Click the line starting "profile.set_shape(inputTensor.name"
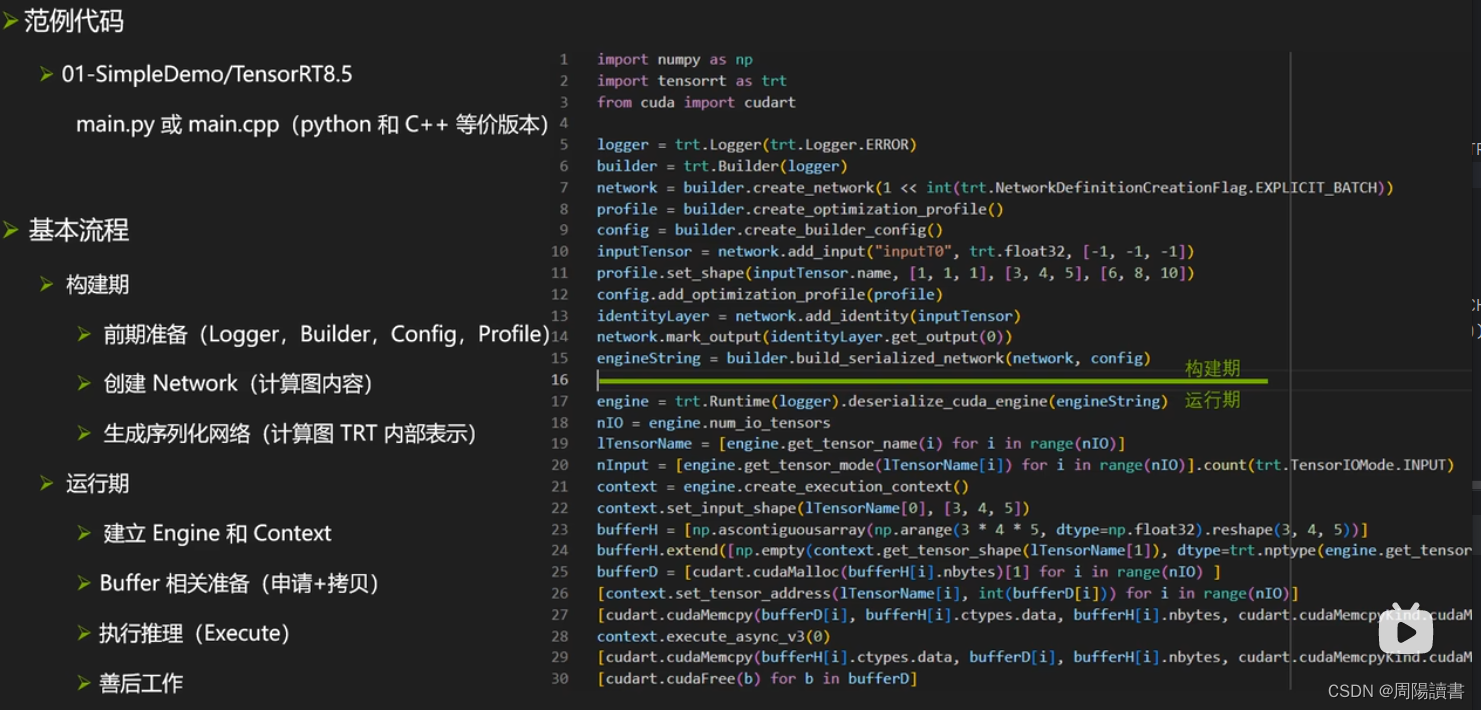Image resolution: width=1481 pixels, height=710 pixels. (896, 273)
